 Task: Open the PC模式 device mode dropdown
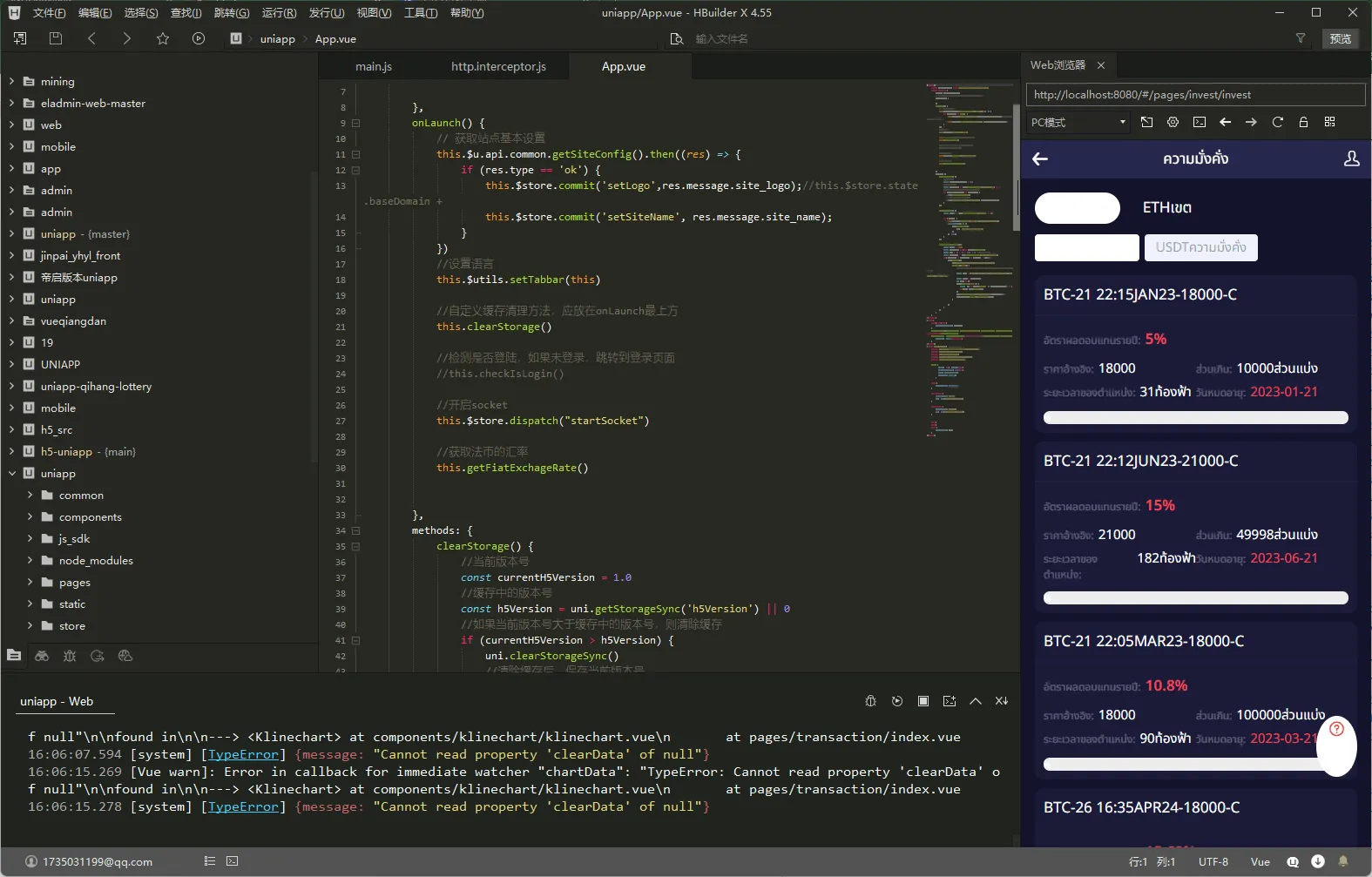tap(1078, 122)
